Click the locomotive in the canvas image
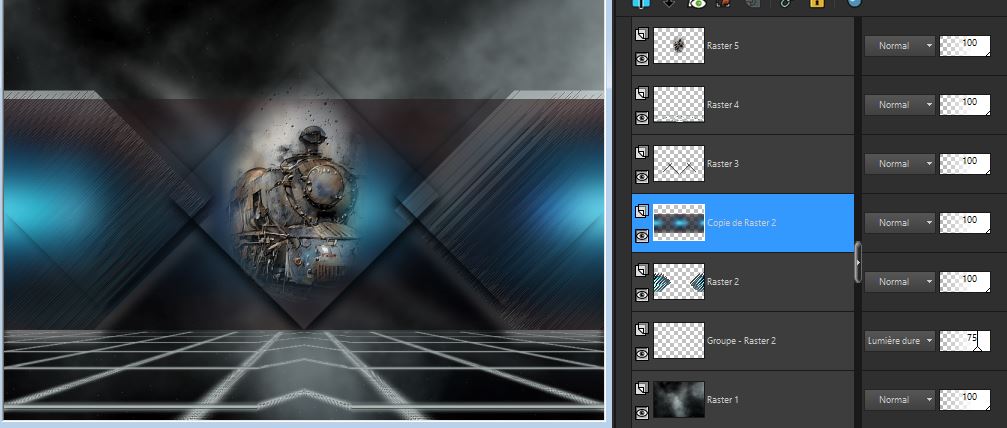 coord(295,206)
